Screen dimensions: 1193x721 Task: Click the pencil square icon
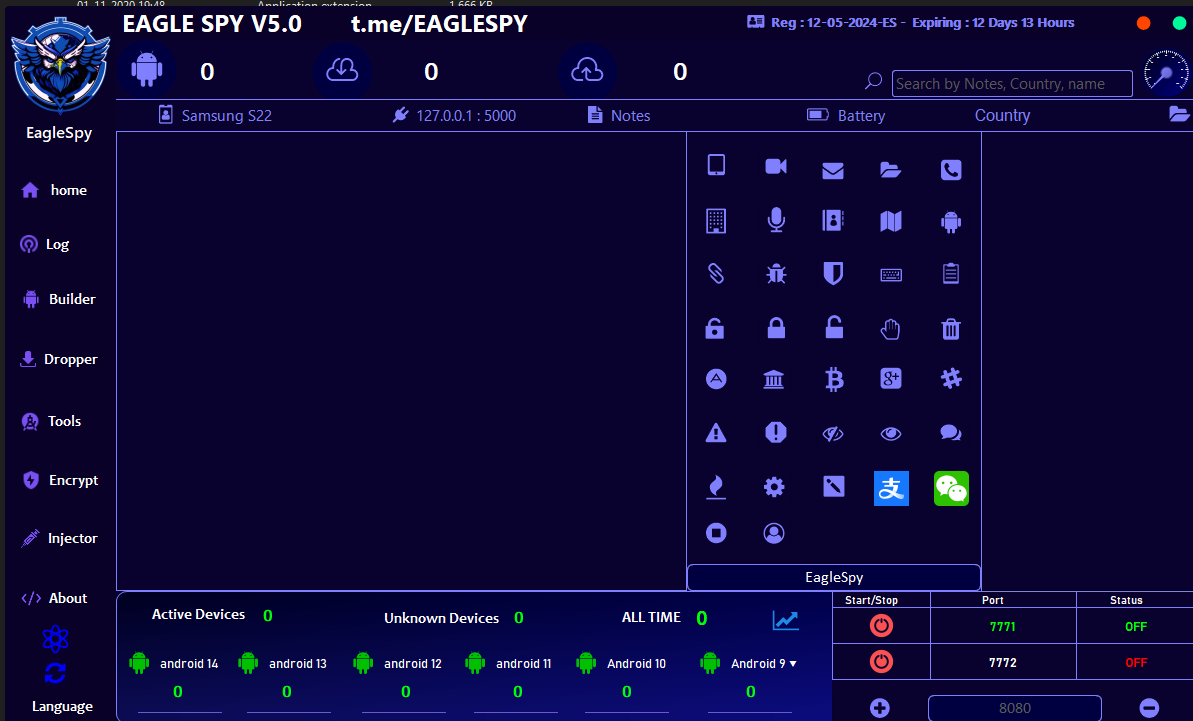(834, 487)
